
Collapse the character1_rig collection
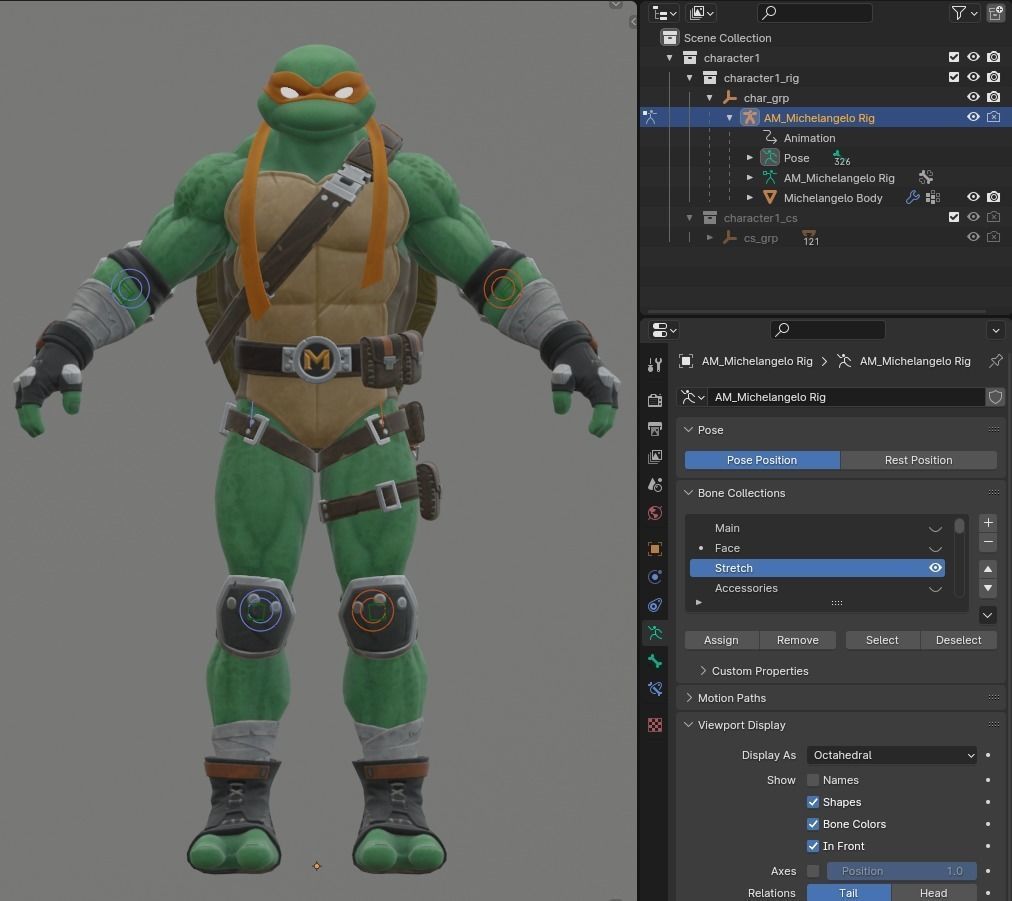click(690, 77)
